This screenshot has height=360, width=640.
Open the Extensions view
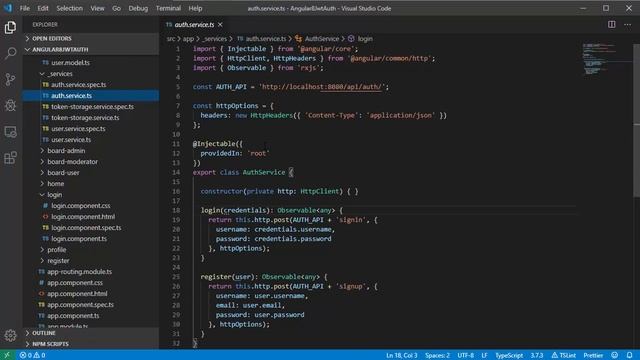(11, 158)
